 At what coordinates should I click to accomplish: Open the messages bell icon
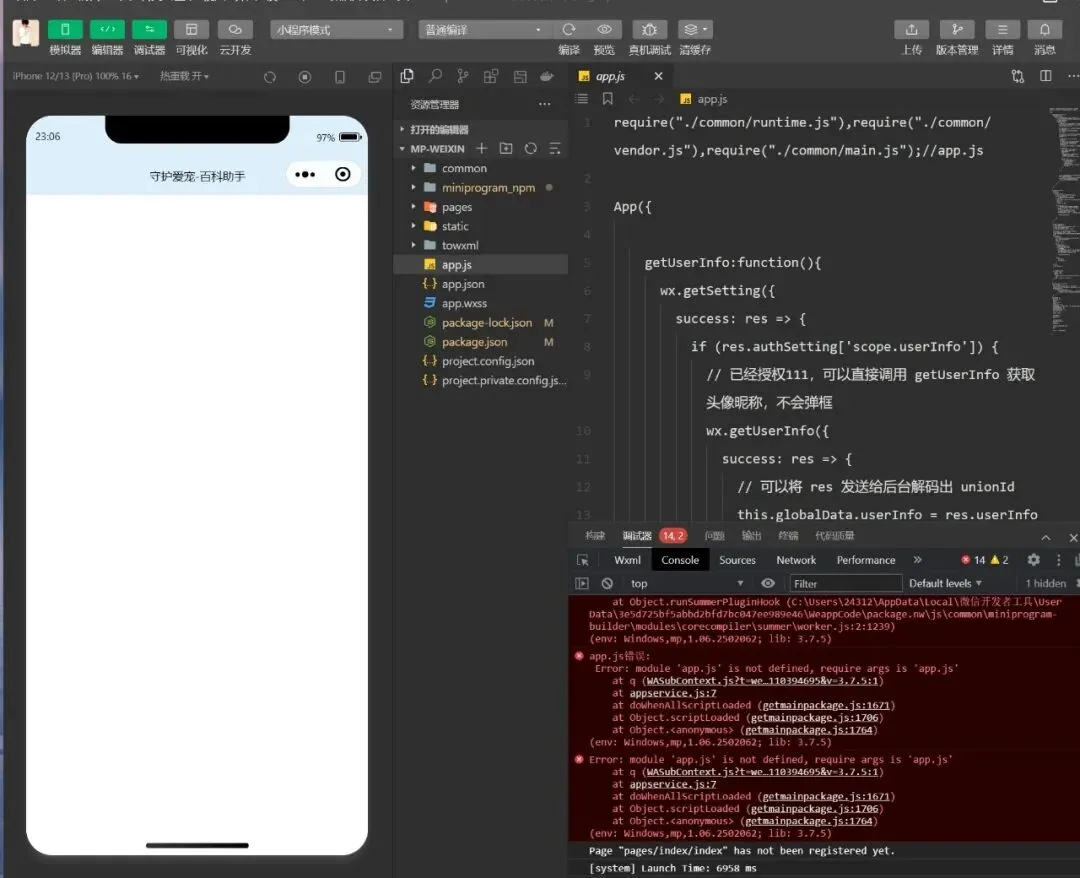tap(1045, 30)
